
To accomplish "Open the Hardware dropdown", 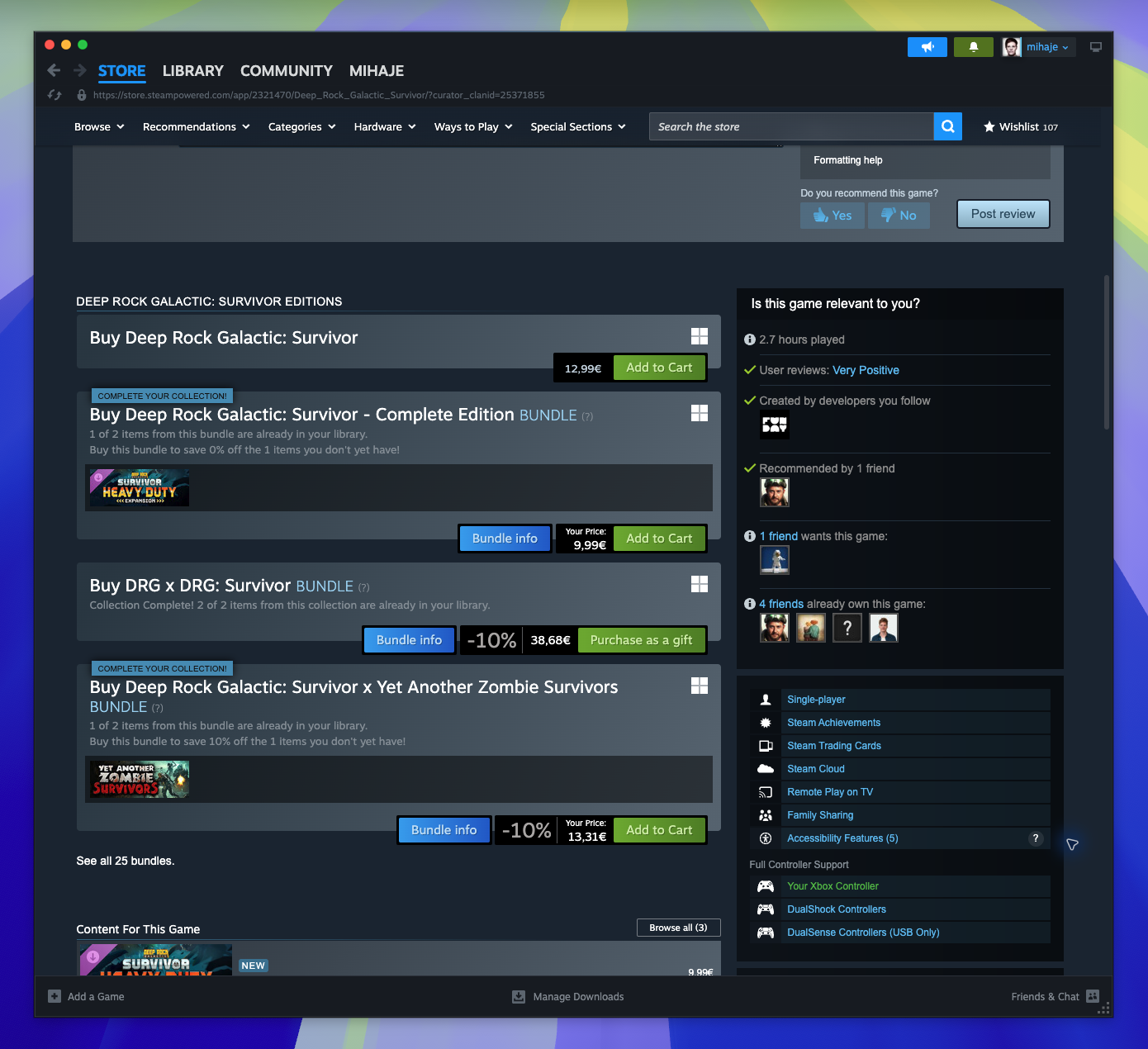I will point(385,126).
